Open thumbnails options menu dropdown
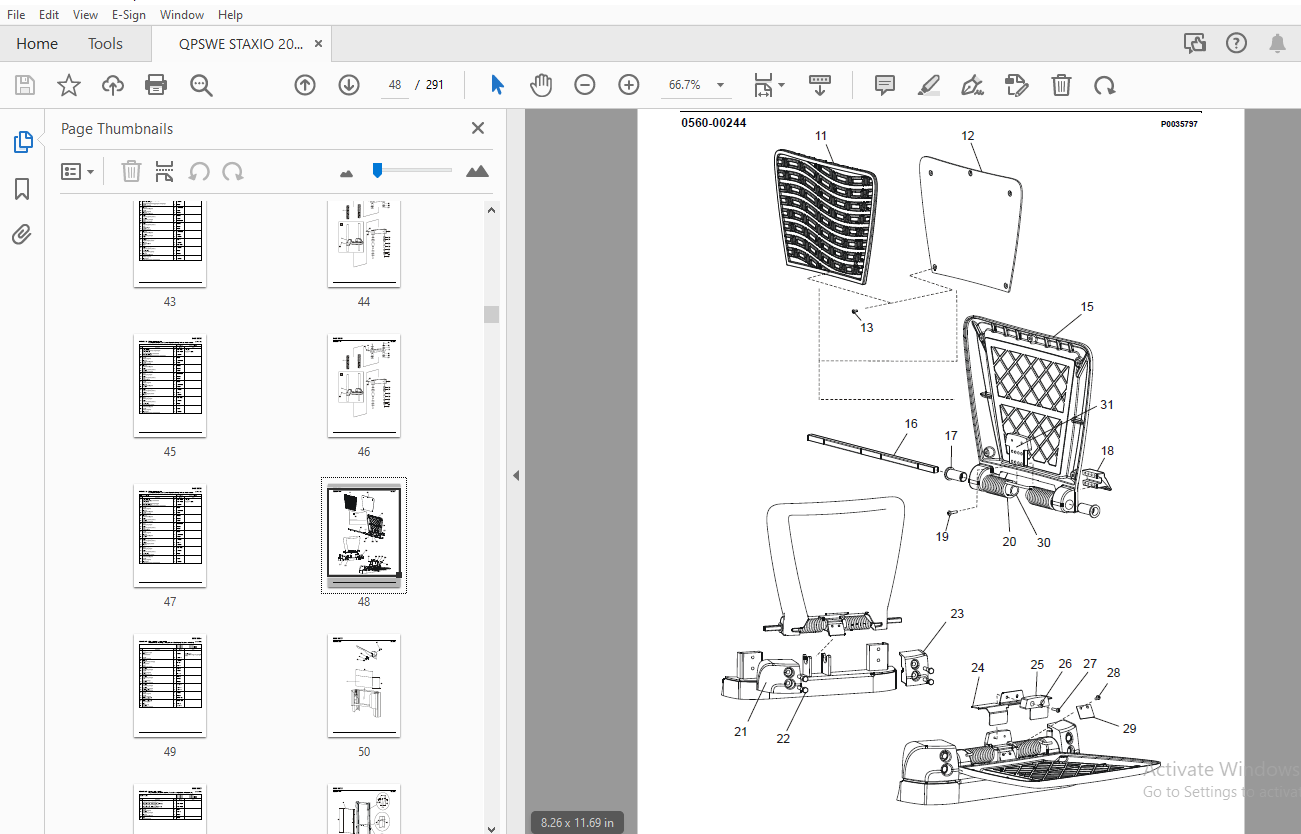Viewport: 1301px width, 834px height. (78, 171)
